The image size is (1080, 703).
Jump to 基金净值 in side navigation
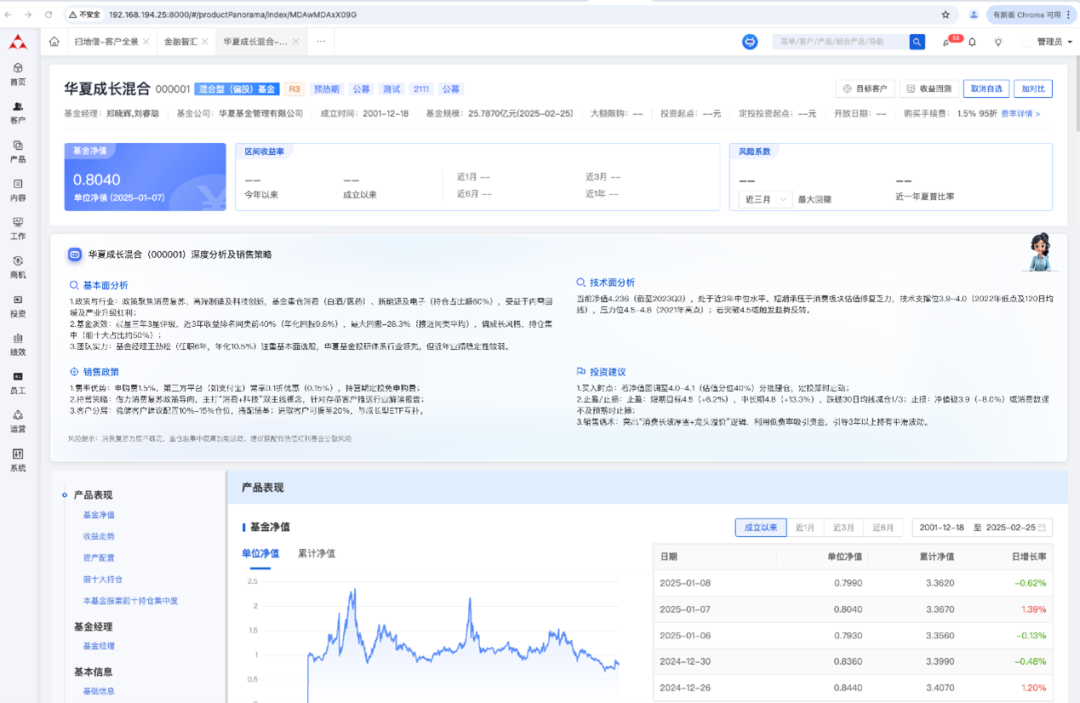coord(98,515)
